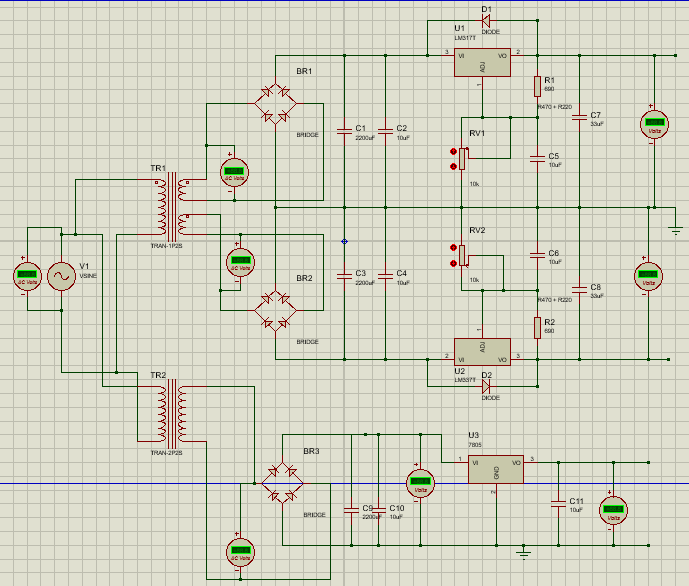Select capacitor C2 10uF
Image resolution: width=689 pixels, height=586 pixels.
385,131
